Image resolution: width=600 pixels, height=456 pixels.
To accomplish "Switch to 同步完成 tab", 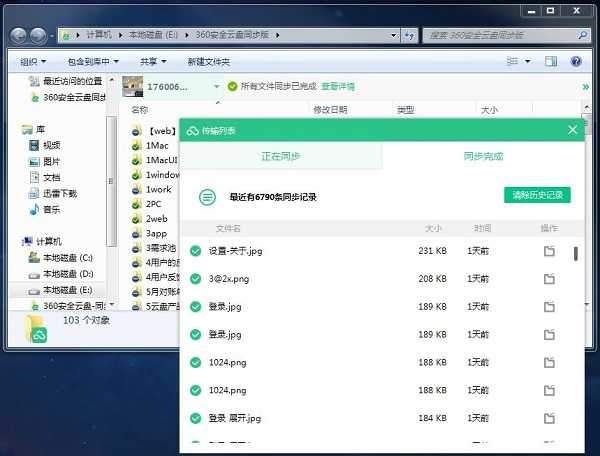I will coord(483,156).
